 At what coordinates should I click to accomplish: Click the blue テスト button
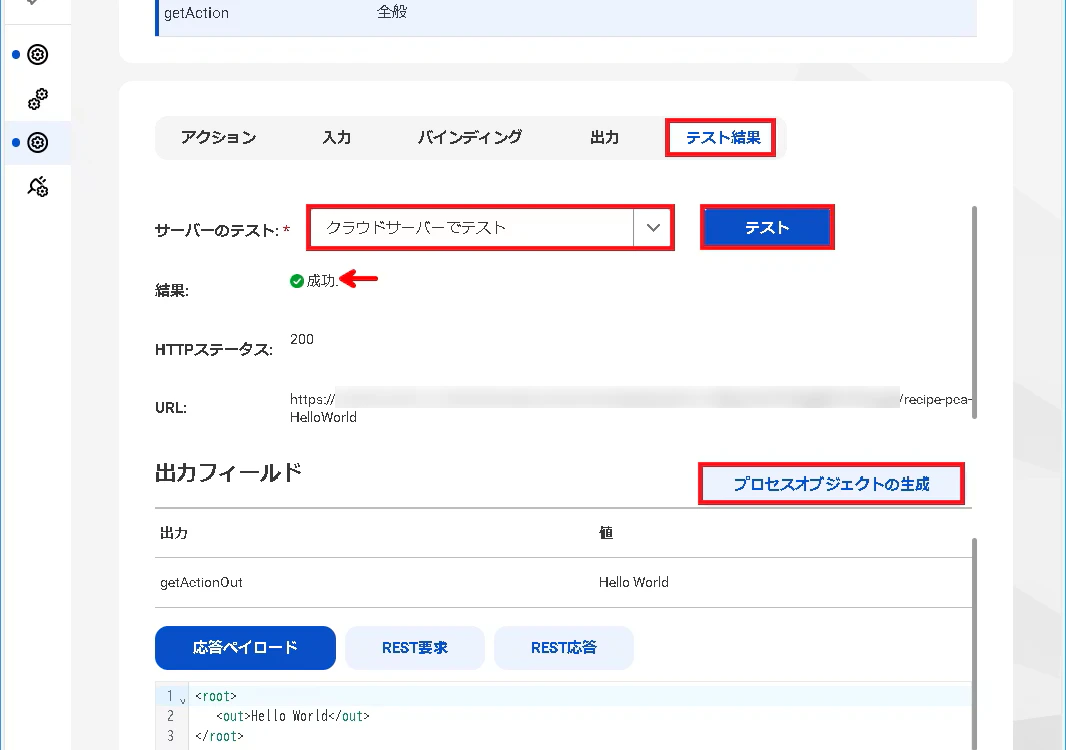tap(767, 228)
